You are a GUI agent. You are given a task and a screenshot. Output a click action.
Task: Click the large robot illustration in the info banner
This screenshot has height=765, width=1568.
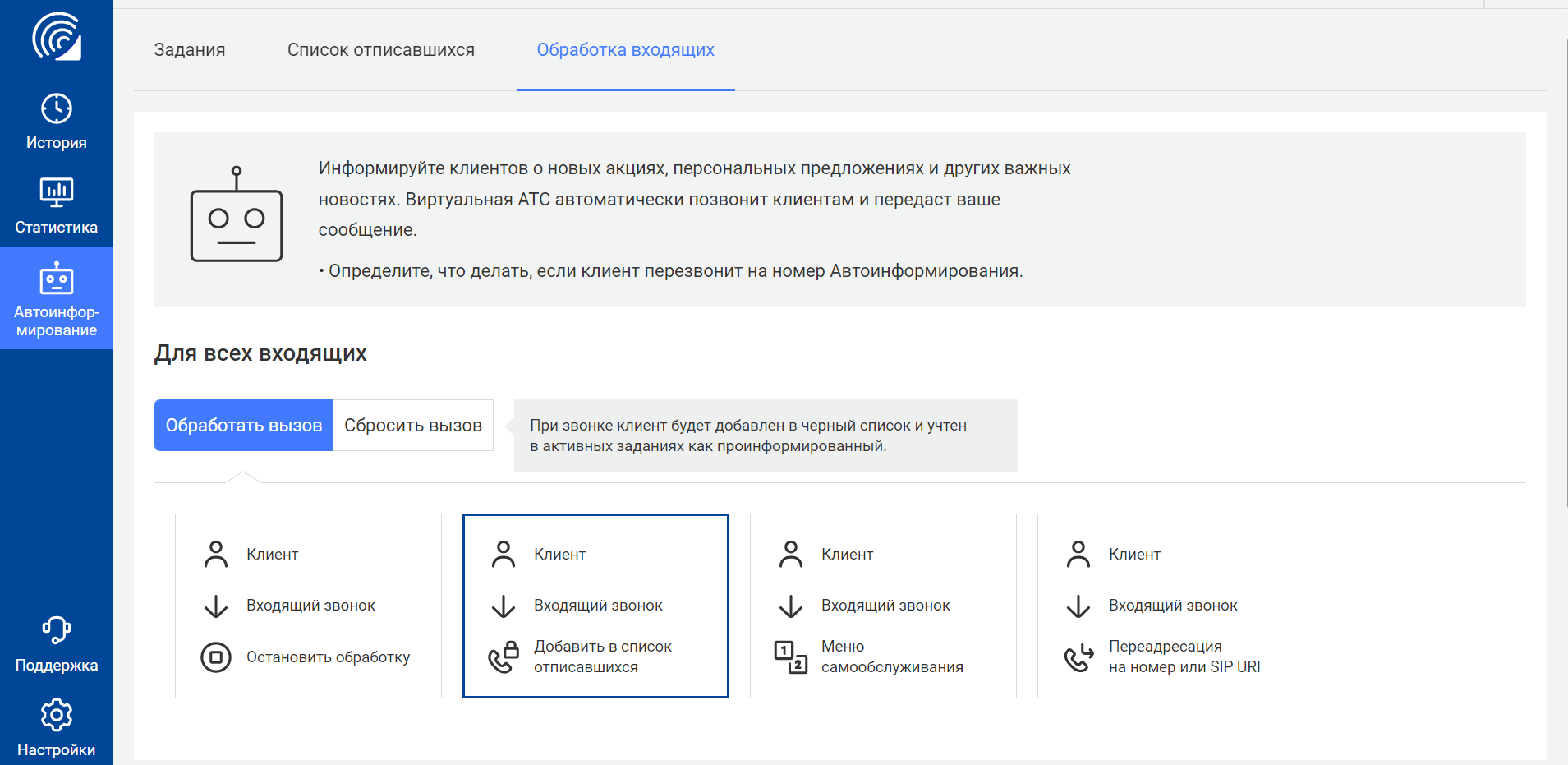pyautogui.click(x=237, y=214)
